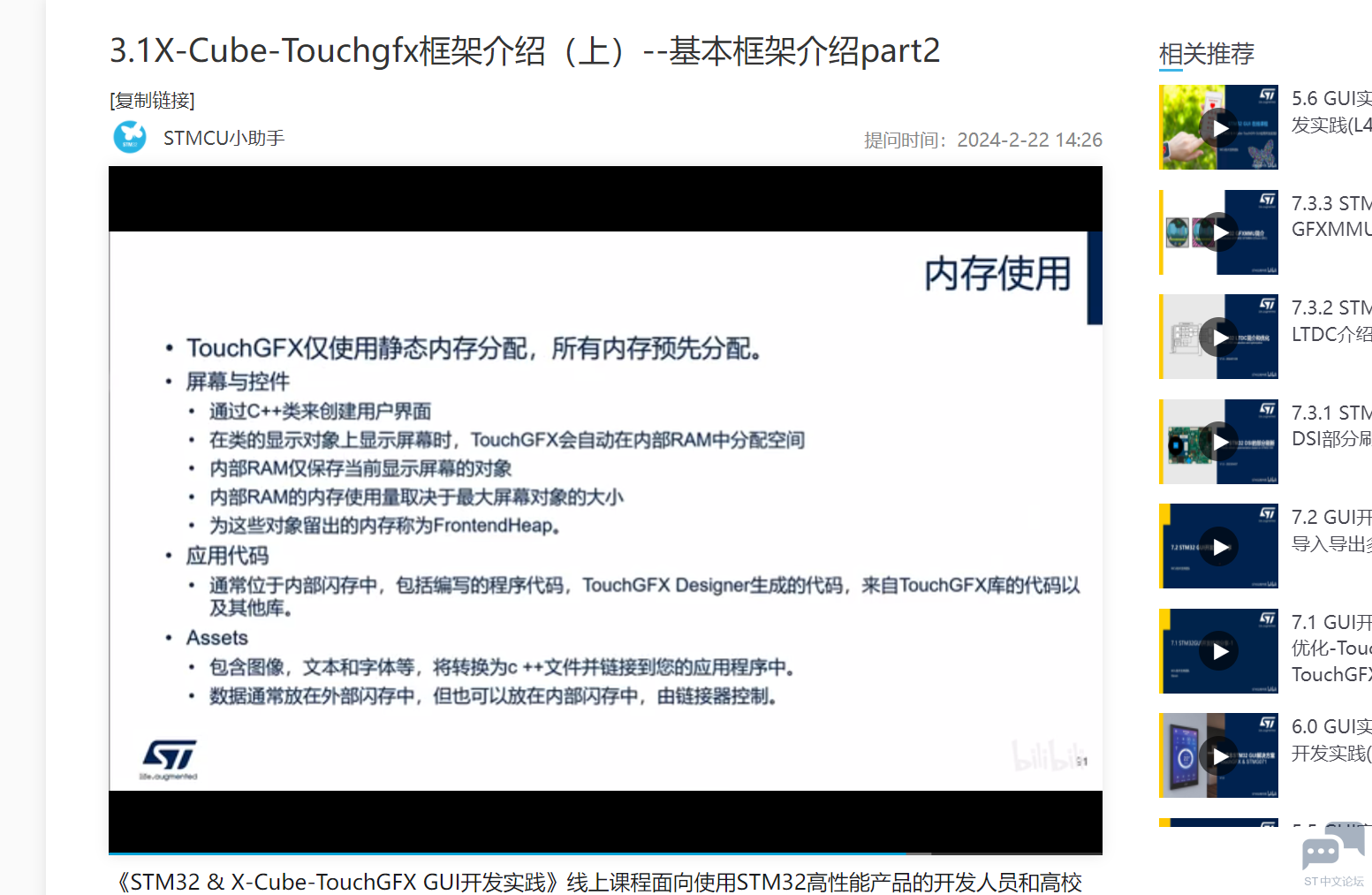Open the '7.3.3 STM' GFXMMU title link
This screenshot has height=895, width=1372.
tap(1331, 216)
